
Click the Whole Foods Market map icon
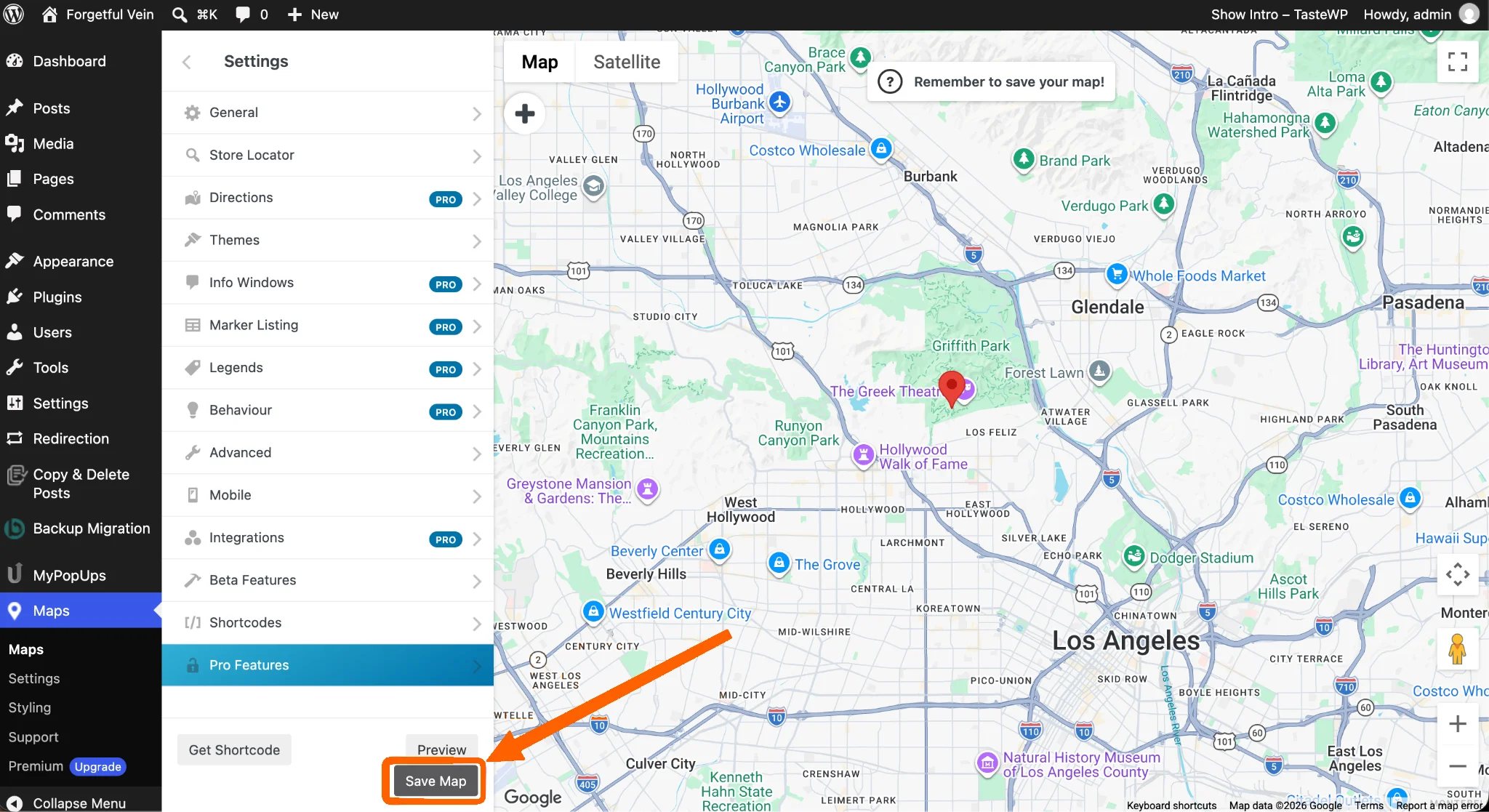click(1116, 273)
